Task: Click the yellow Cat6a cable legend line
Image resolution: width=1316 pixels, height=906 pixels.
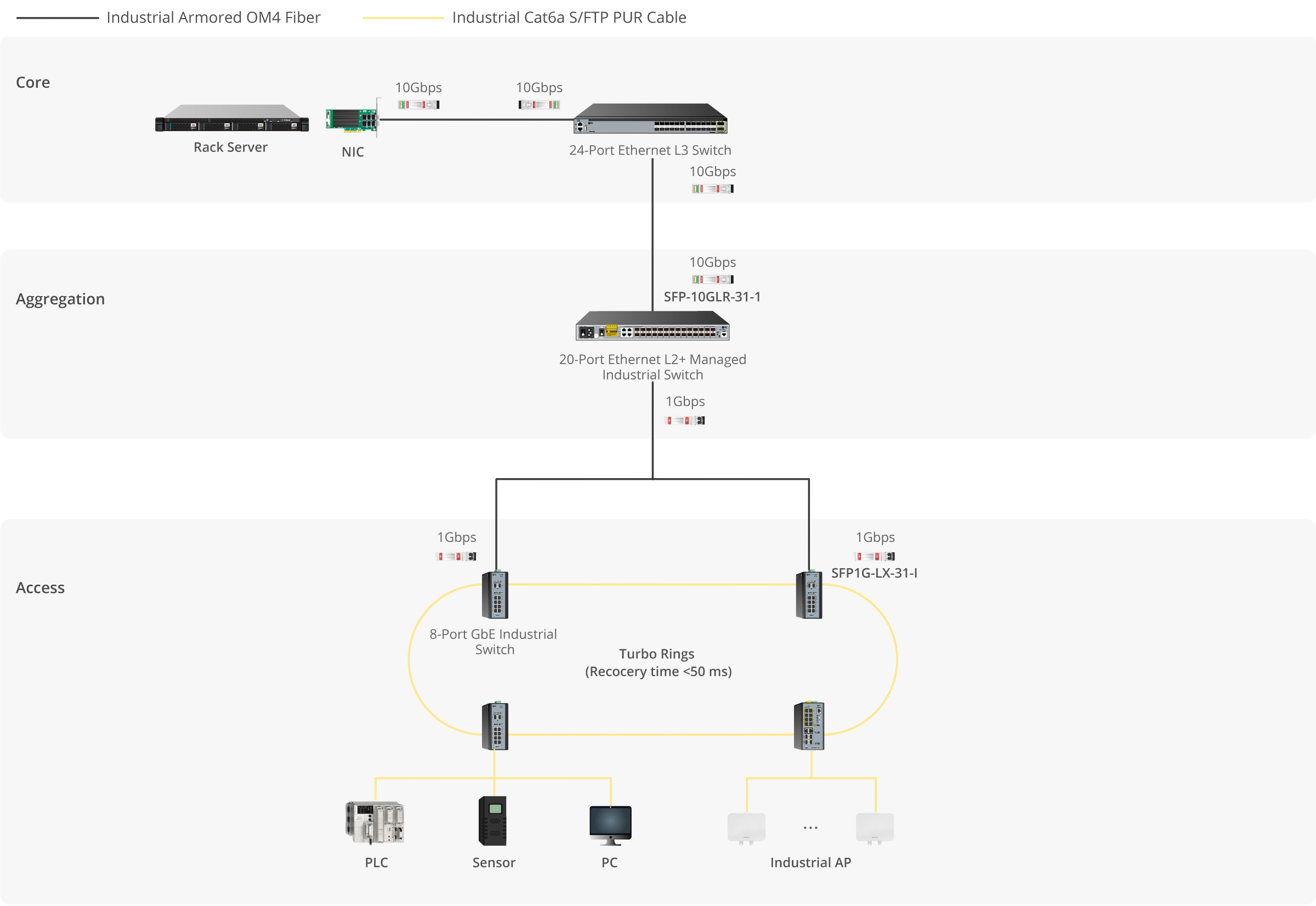Action: click(403, 18)
